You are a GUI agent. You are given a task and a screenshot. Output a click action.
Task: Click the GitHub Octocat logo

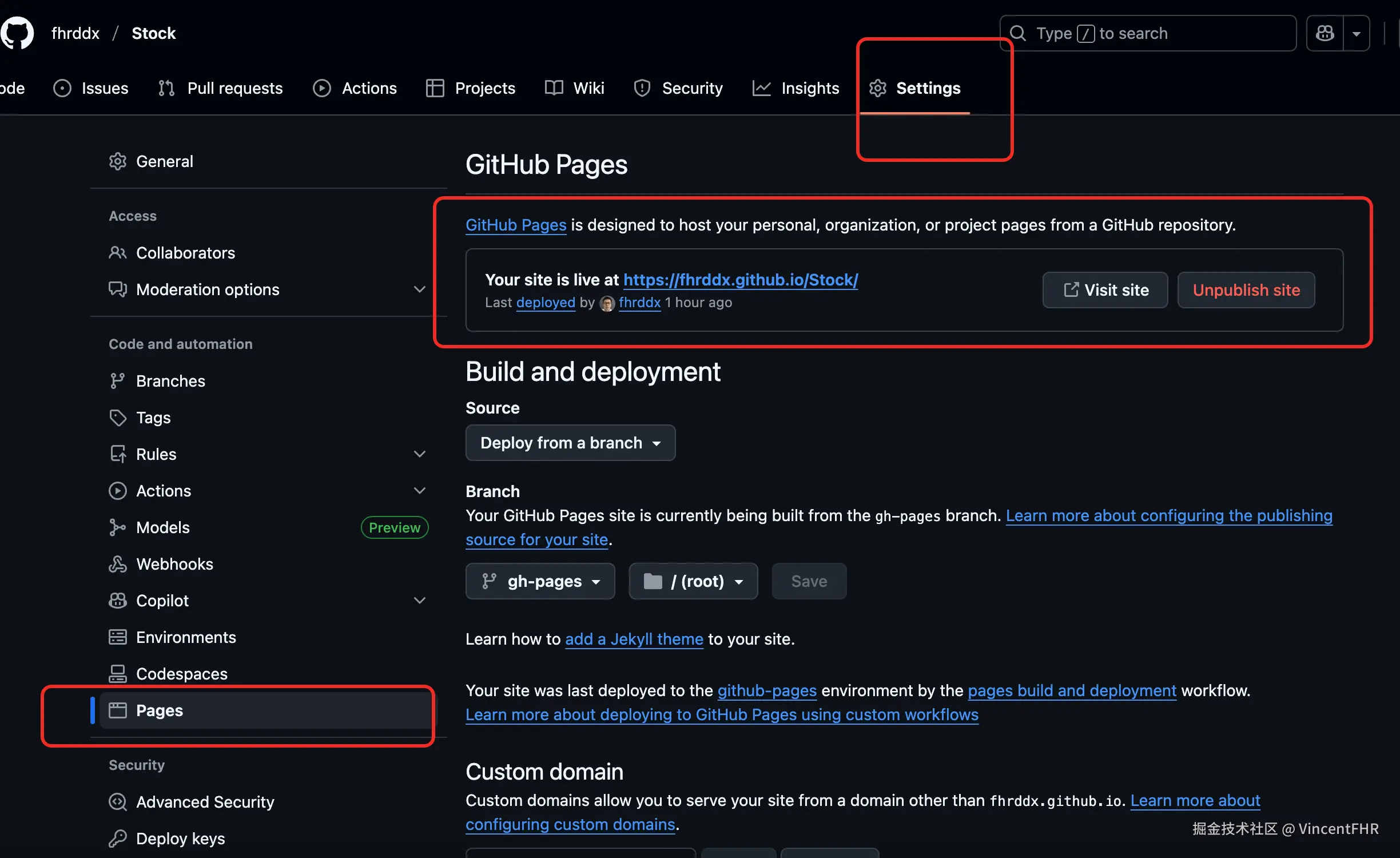tap(17, 33)
